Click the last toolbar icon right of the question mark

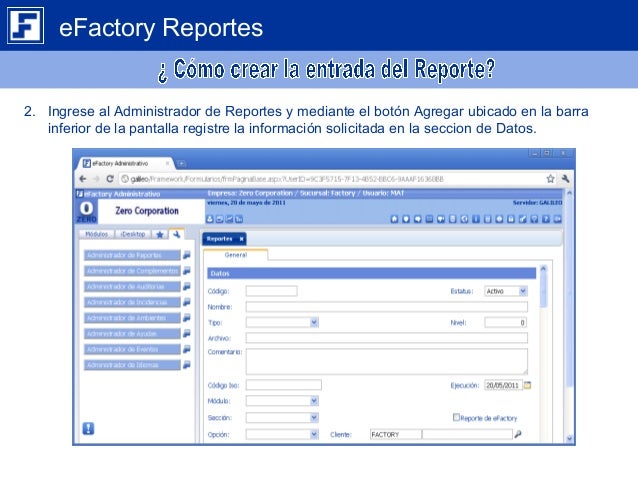click(x=557, y=219)
